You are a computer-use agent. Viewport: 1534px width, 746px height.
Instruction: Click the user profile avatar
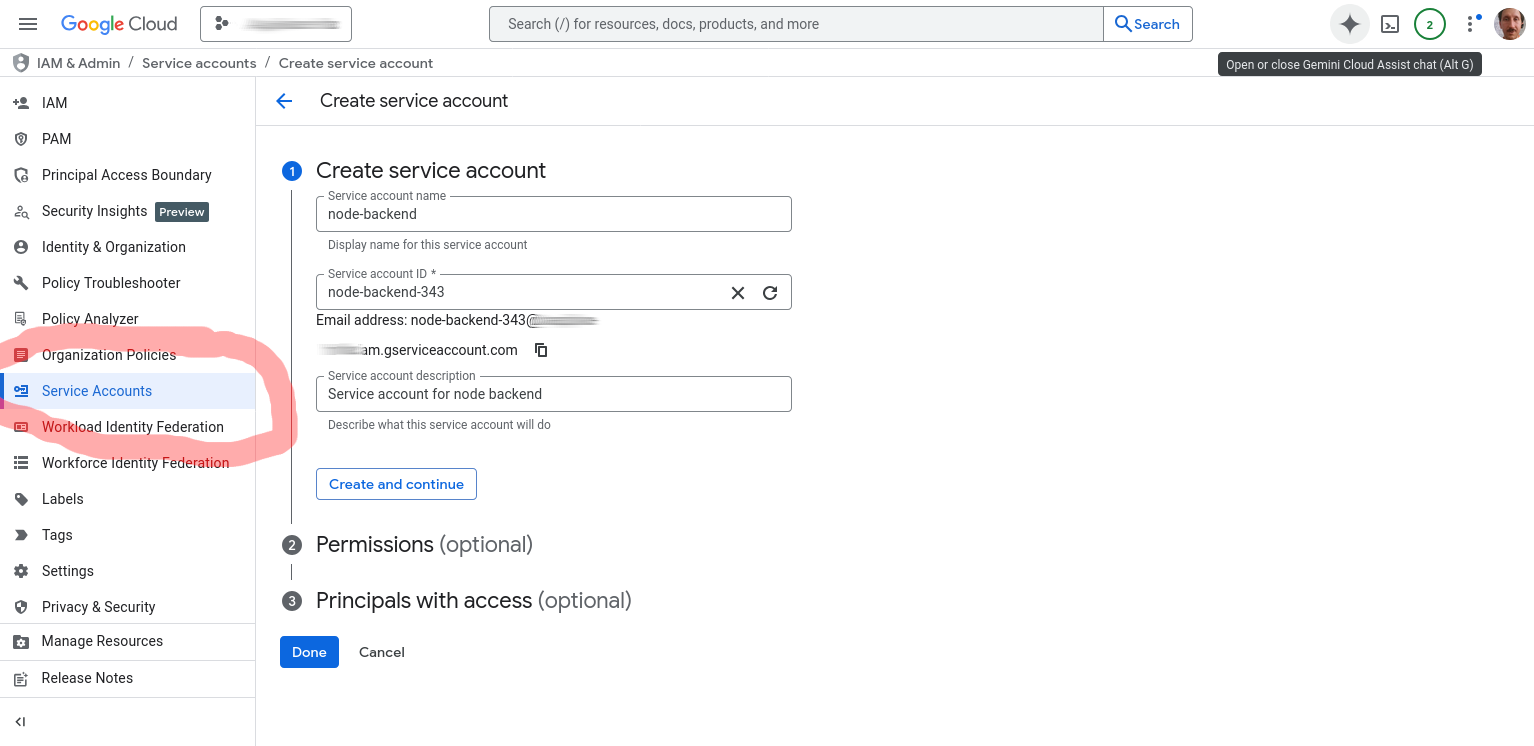tap(1509, 24)
